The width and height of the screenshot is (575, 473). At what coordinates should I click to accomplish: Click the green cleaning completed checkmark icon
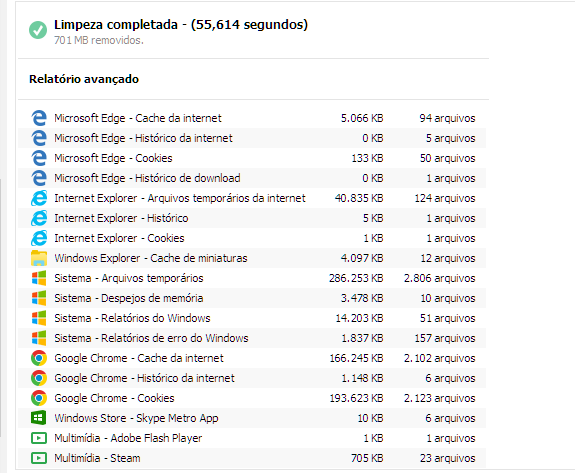[38, 30]
